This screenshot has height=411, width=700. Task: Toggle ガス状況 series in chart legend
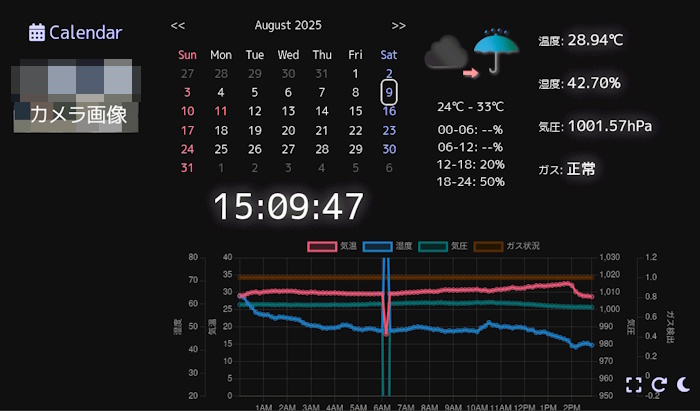(507, 246)
